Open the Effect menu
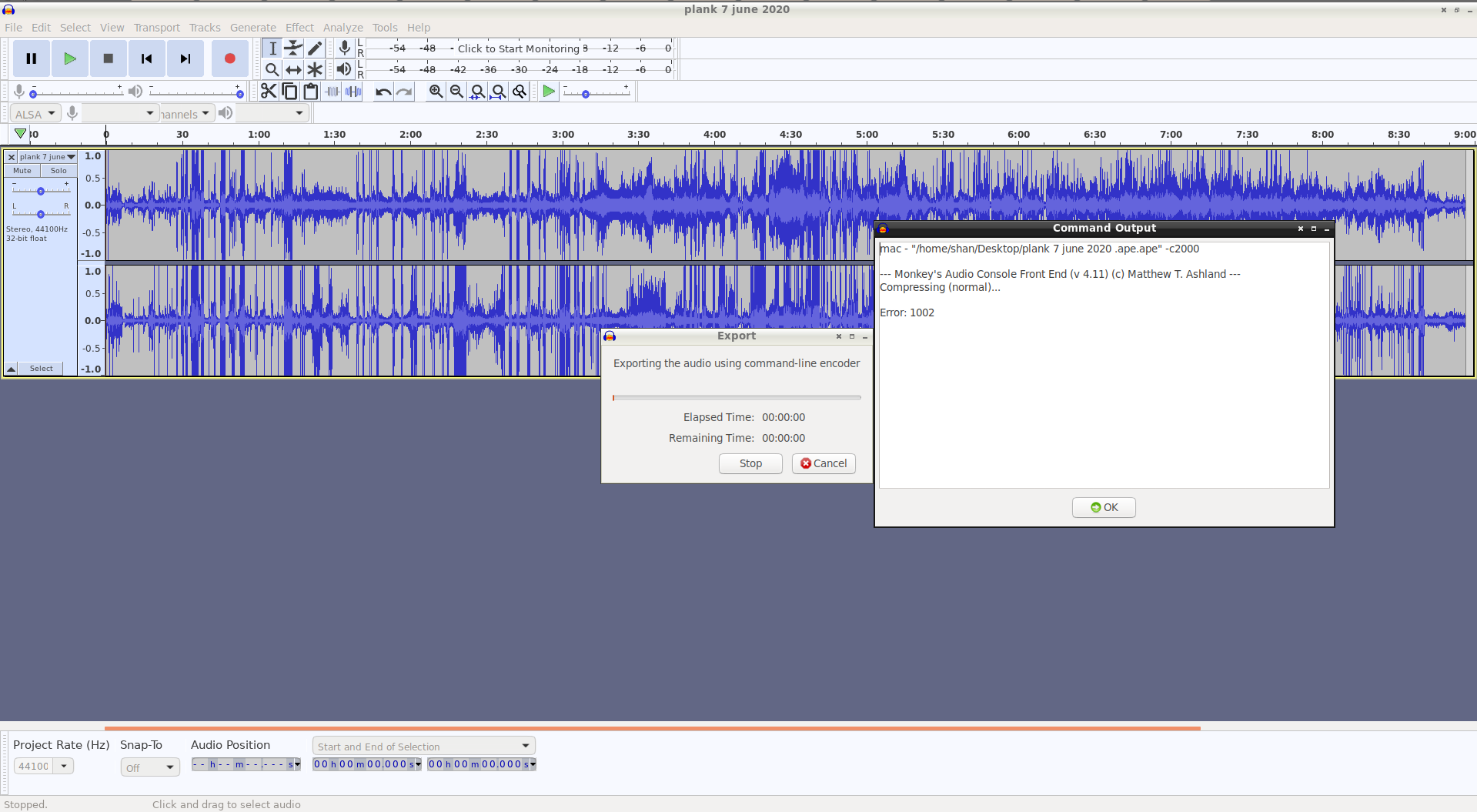This screenshot has width=1477, height=812. pyautogui.click(x=299, y=27)
